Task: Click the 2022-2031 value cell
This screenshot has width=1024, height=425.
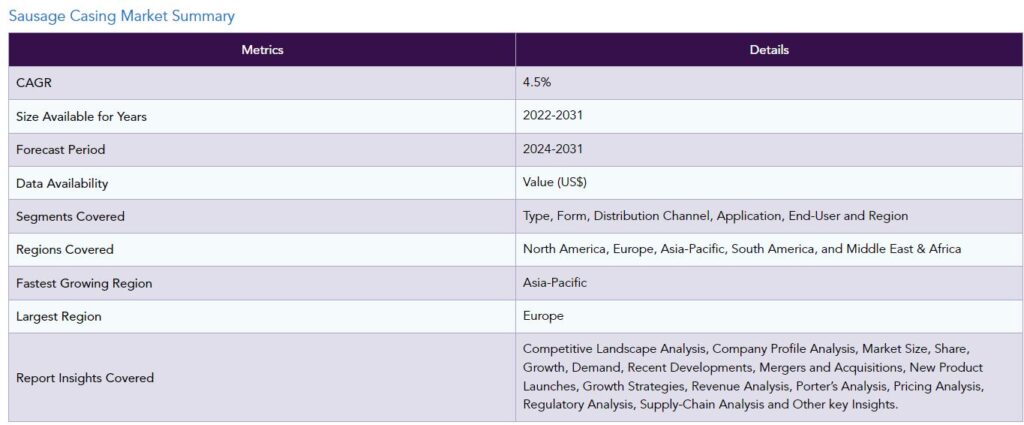Action: (x=769, y=116)
